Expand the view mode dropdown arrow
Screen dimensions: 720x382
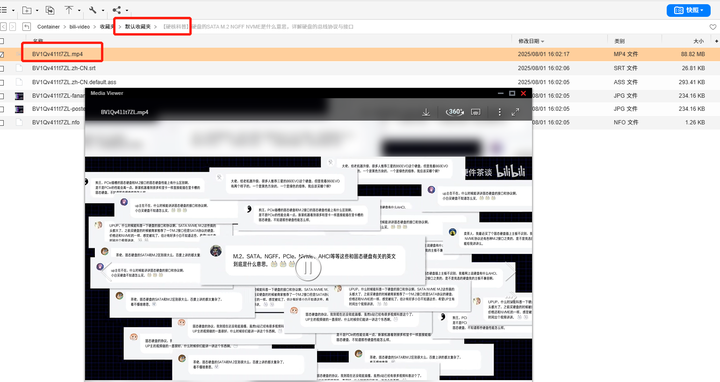click(x=13, y=10)
